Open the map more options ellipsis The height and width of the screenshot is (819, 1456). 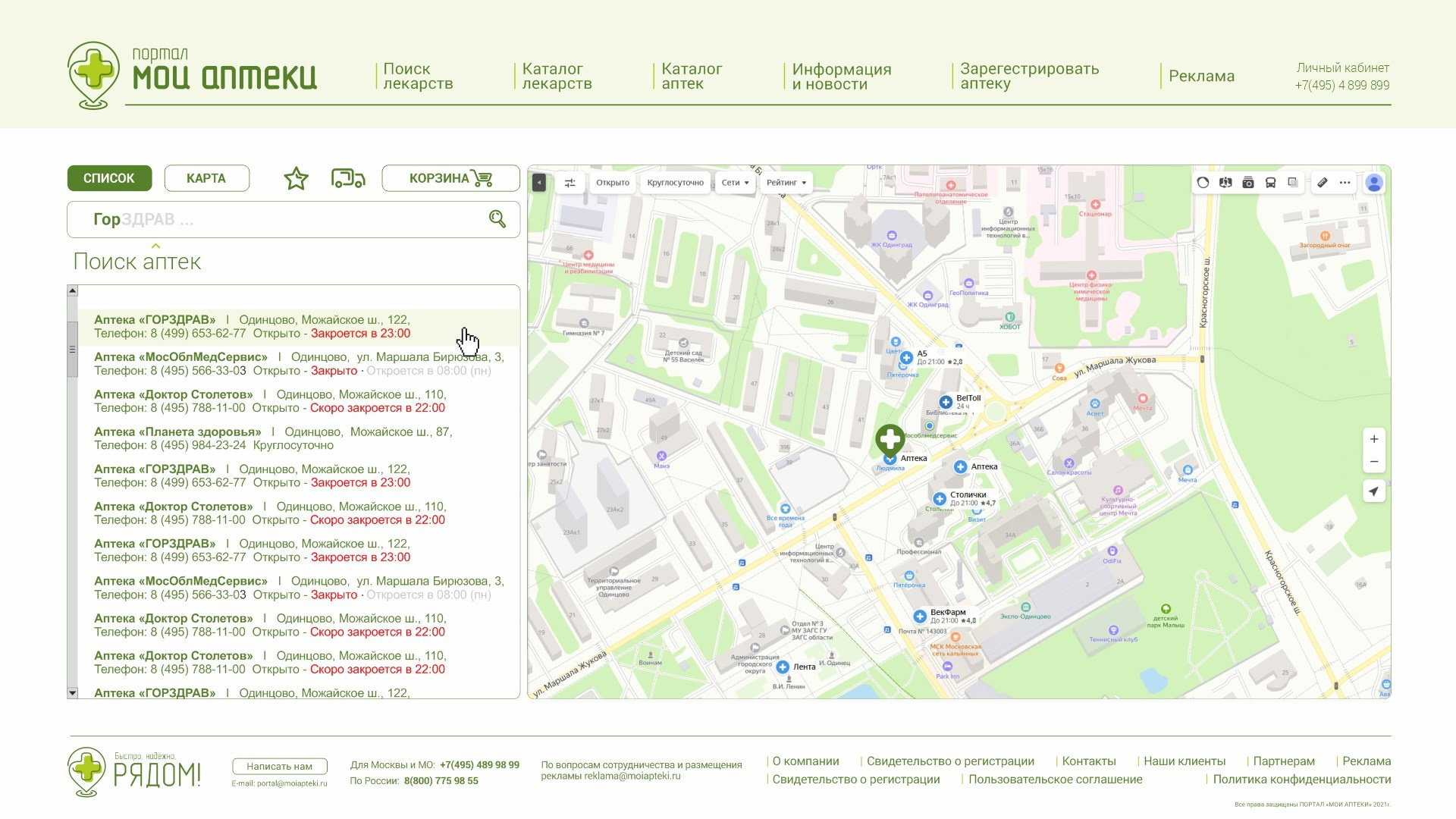click(x=1345, y=183)
